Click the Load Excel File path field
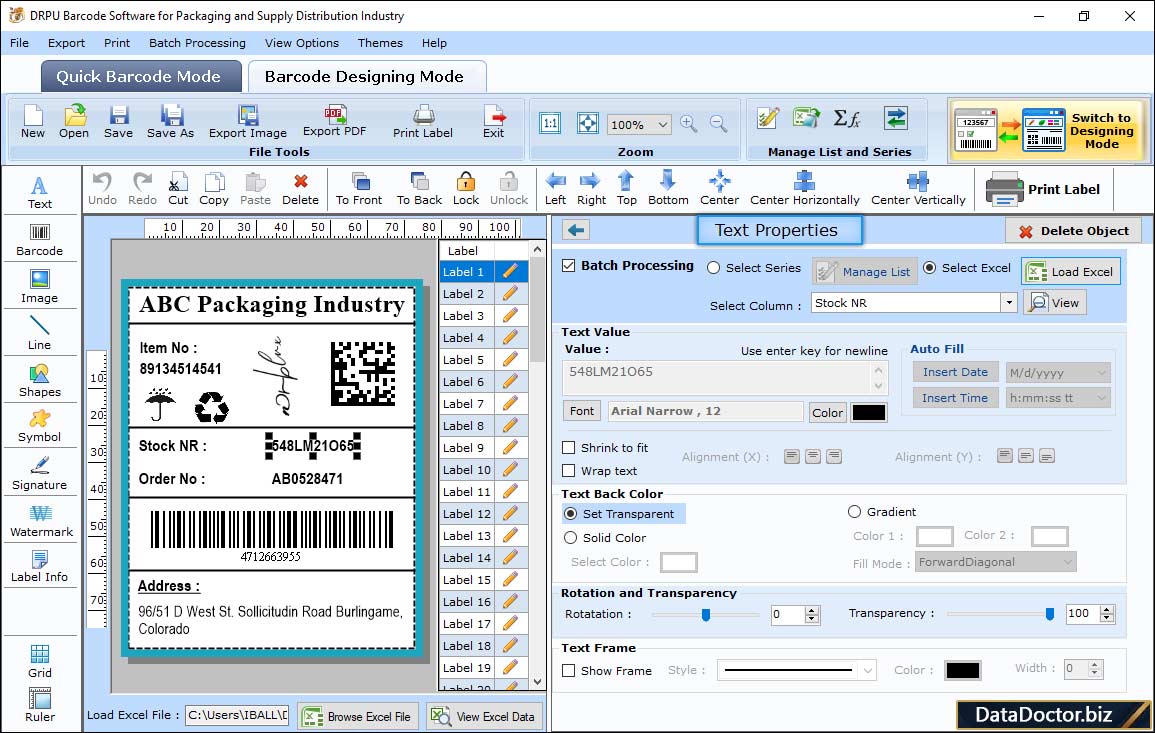1155x733 pixels. point(236,715)
